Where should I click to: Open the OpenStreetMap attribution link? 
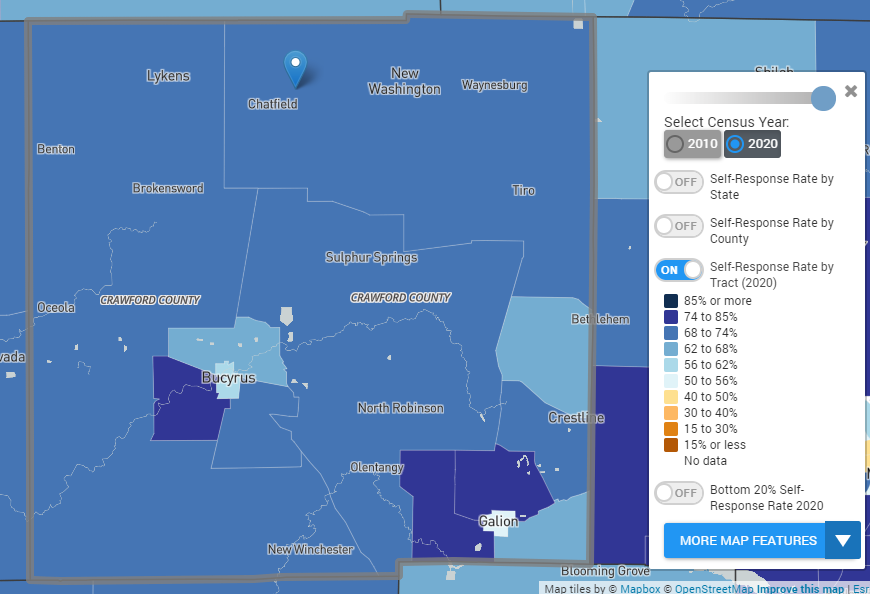point(714,589)
